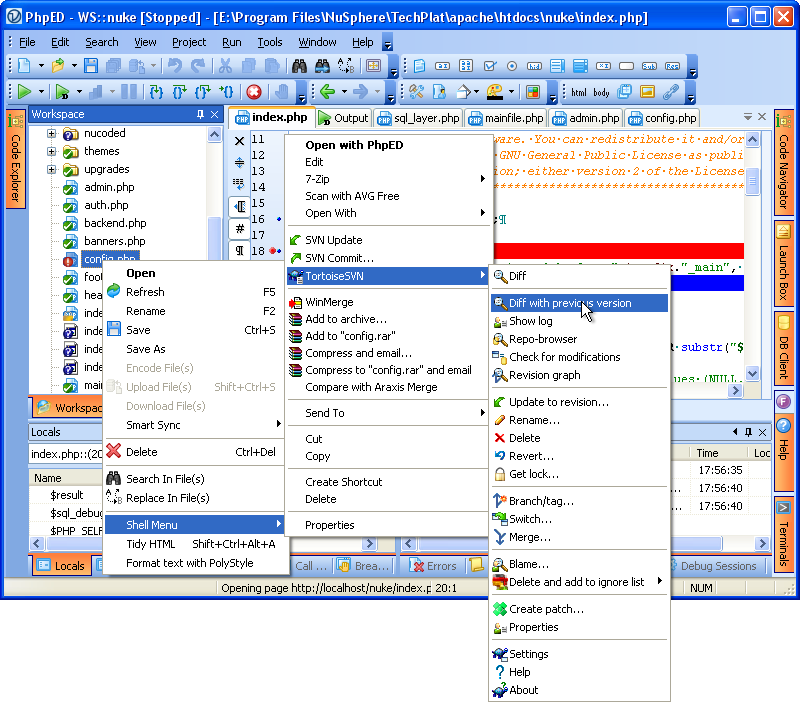Switch to the Output tab
Image resolution: width=800 pixels, height=707 pixels.
coord(343,118)
